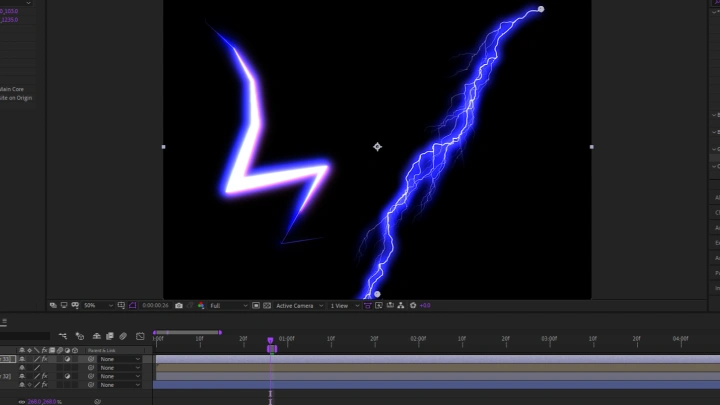Click the reset exposure icon

412,305
